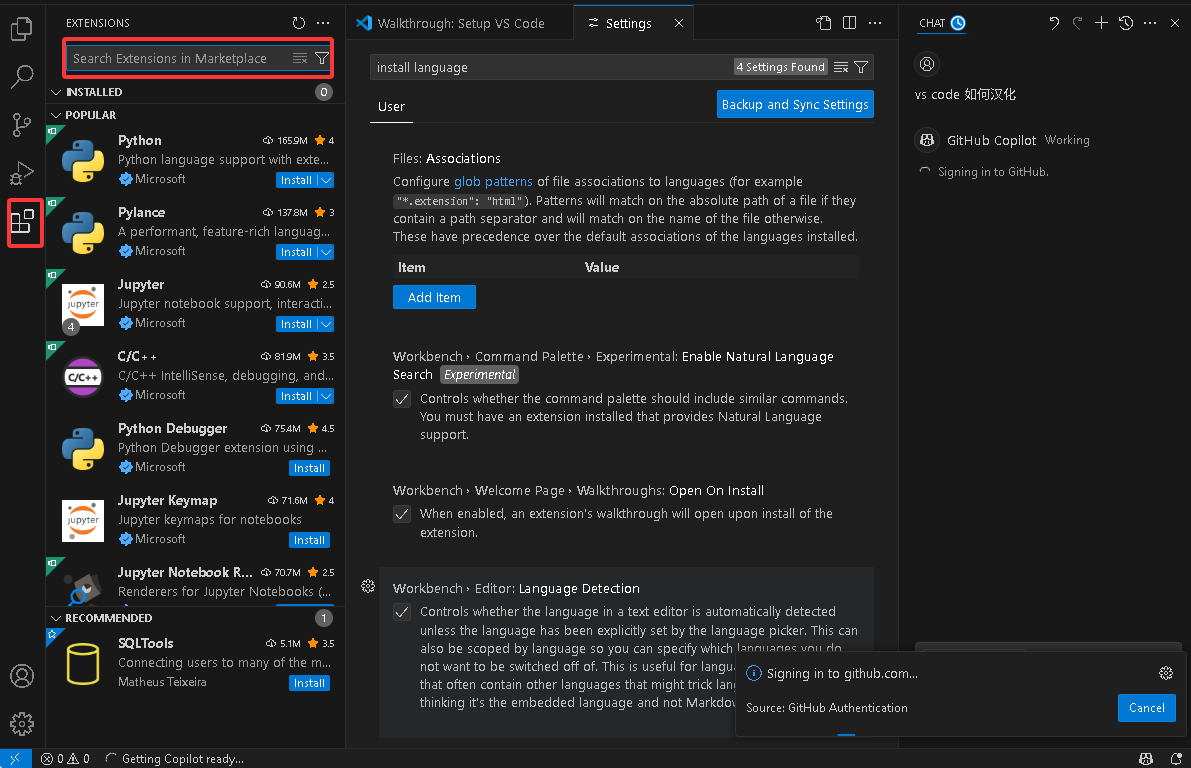Click the Python extension logo
Screen dimensions: 1191x768
click(x=83, y=160)
